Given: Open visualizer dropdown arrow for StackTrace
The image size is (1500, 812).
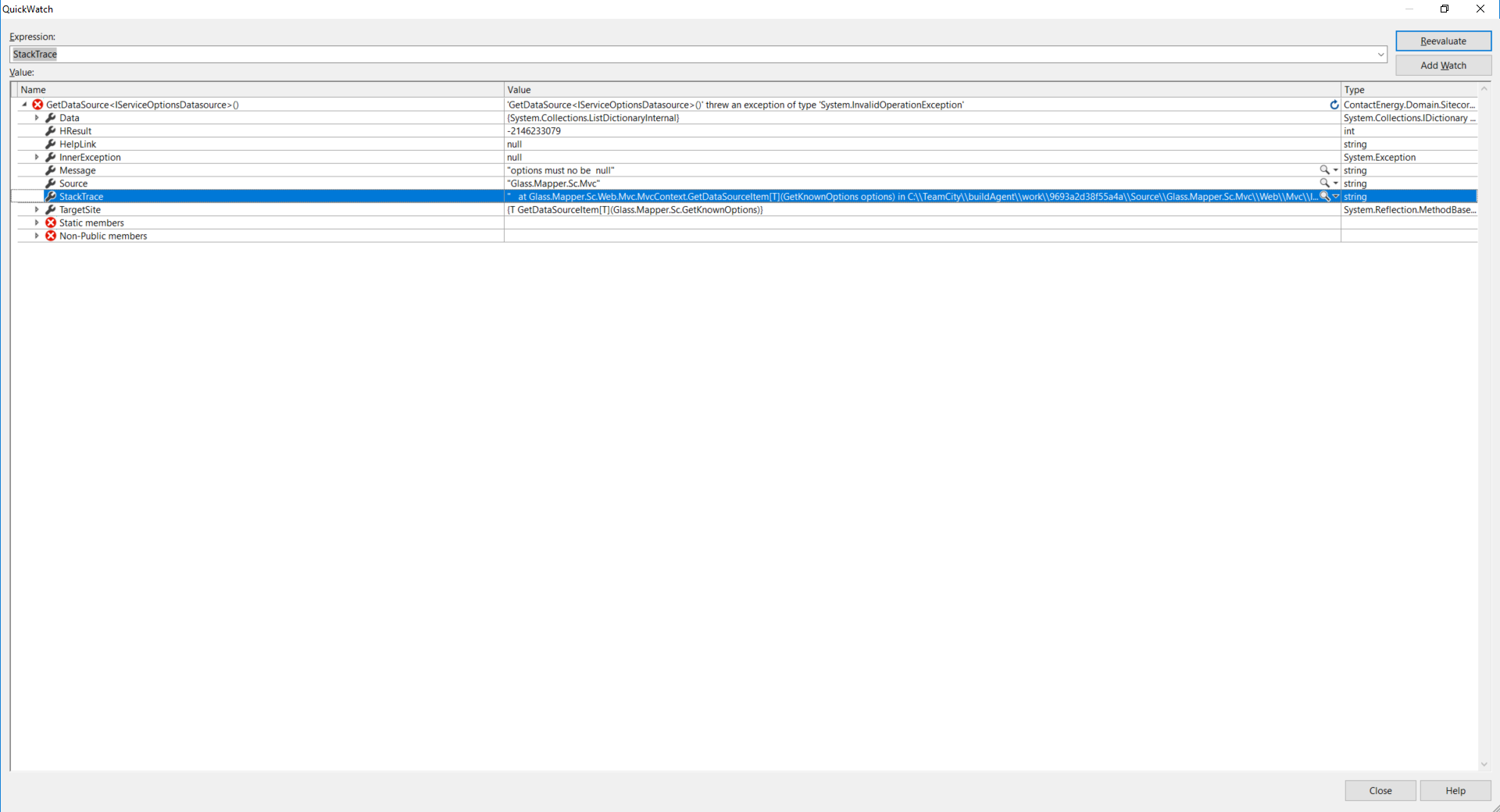Looking at the screenshot, I should coord(1336,197).
